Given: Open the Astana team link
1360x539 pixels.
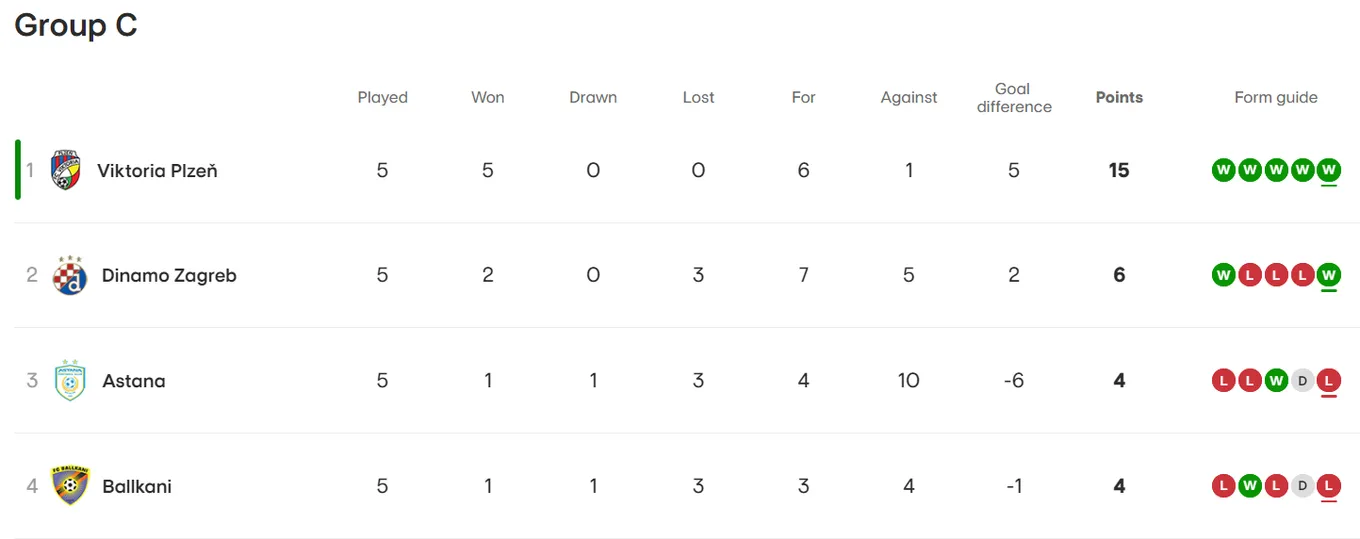Looking at the screenshot, I should point(133,381).
